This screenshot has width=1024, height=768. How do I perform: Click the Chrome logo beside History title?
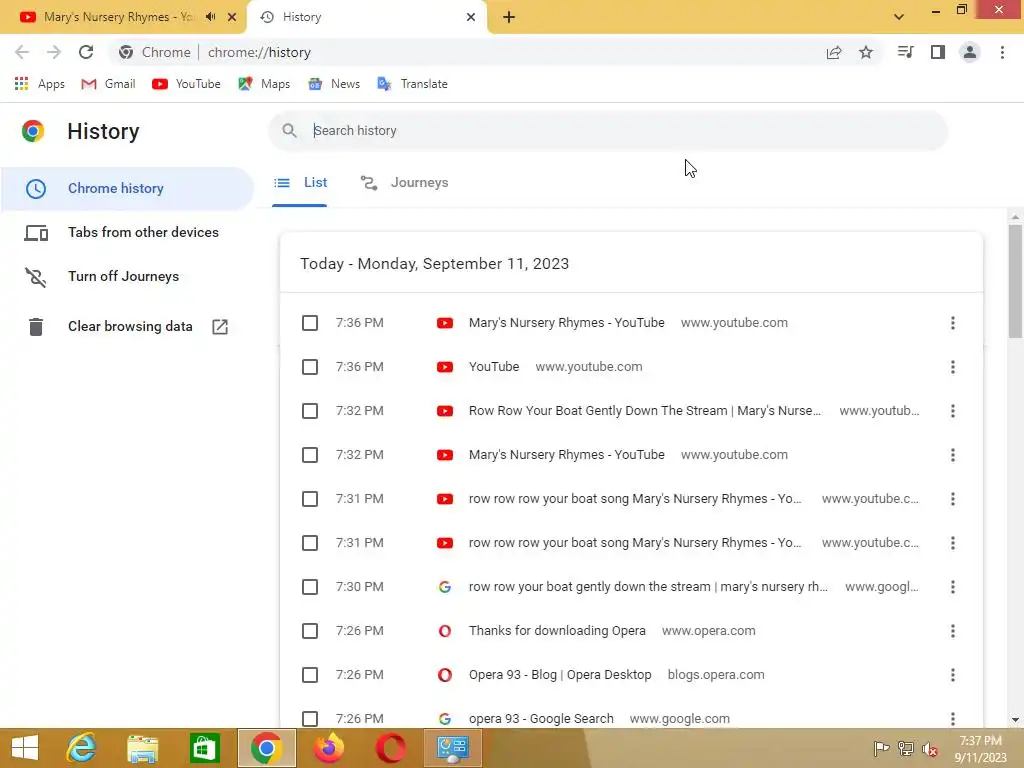(33, 131)
